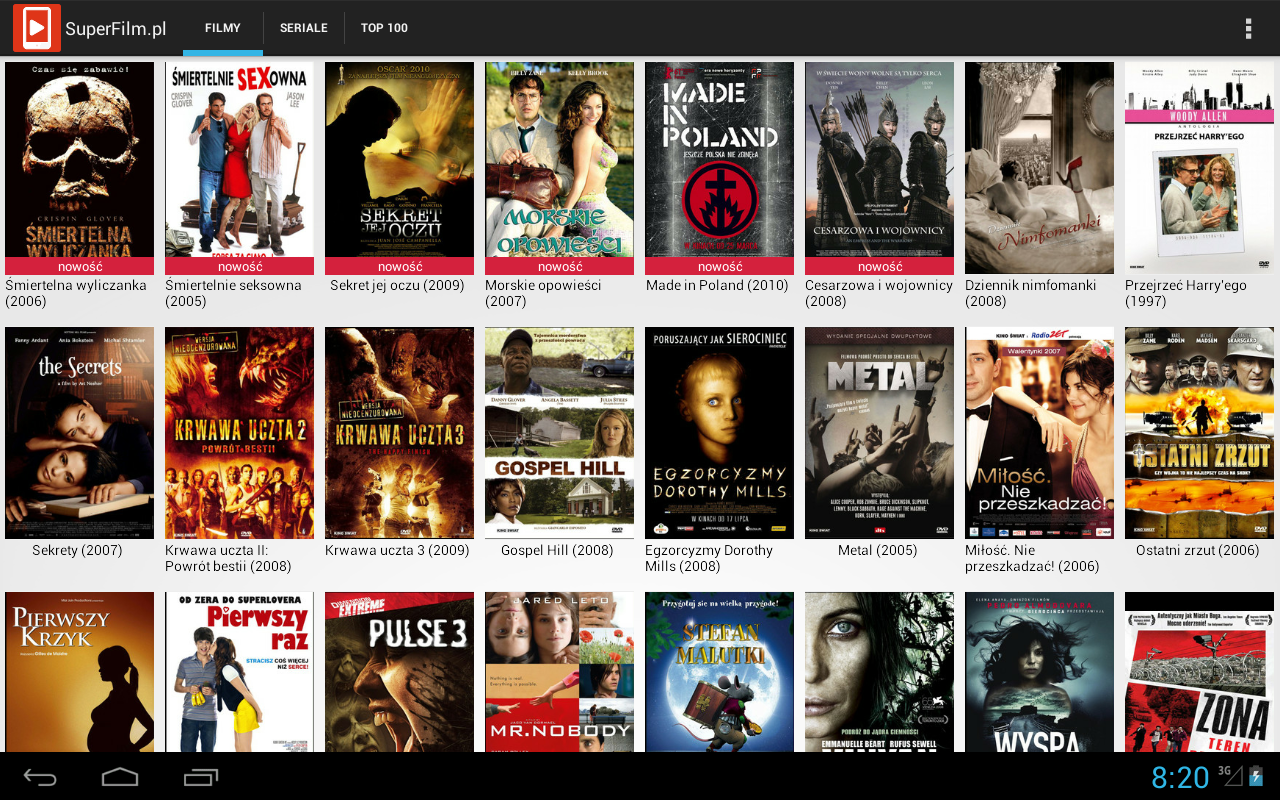Tap "nowość" badge on Śmiertelnie seksowna
The width and height of the screenshot is (1280, 800).
click(240, 266)
